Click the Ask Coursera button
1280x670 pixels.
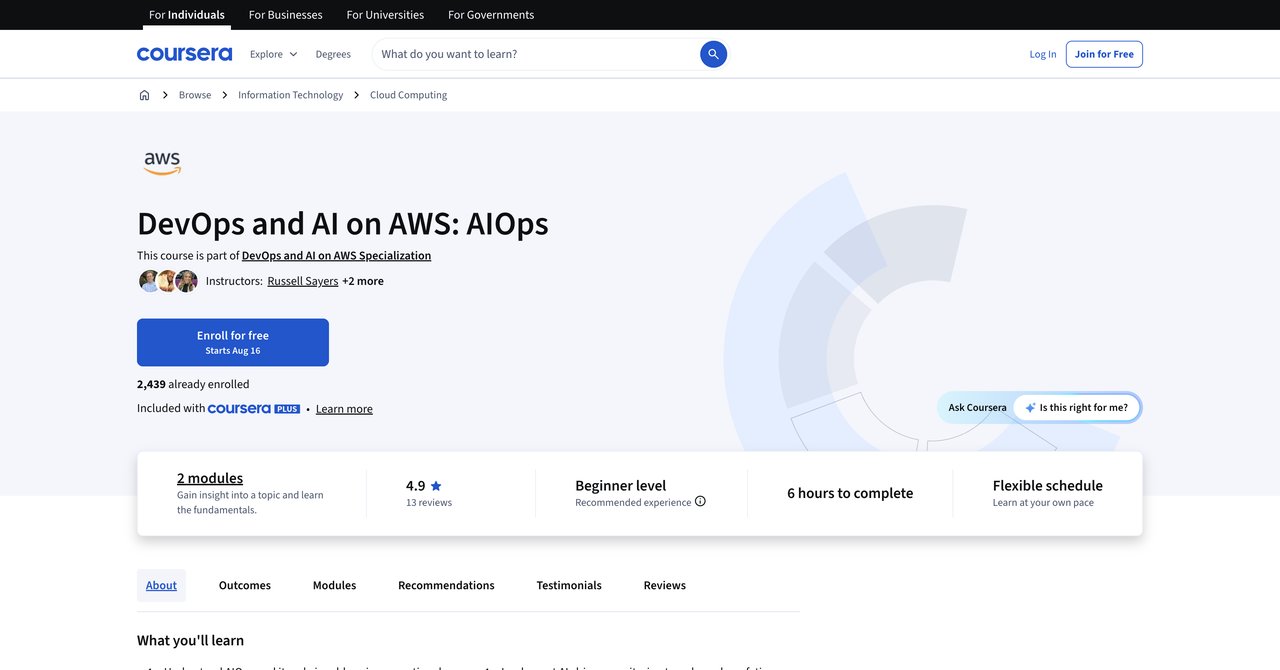coord(977,408)
